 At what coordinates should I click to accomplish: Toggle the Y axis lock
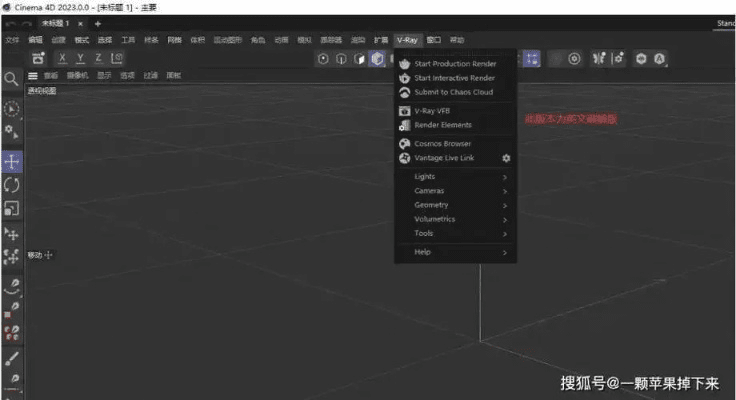[80, 58]
